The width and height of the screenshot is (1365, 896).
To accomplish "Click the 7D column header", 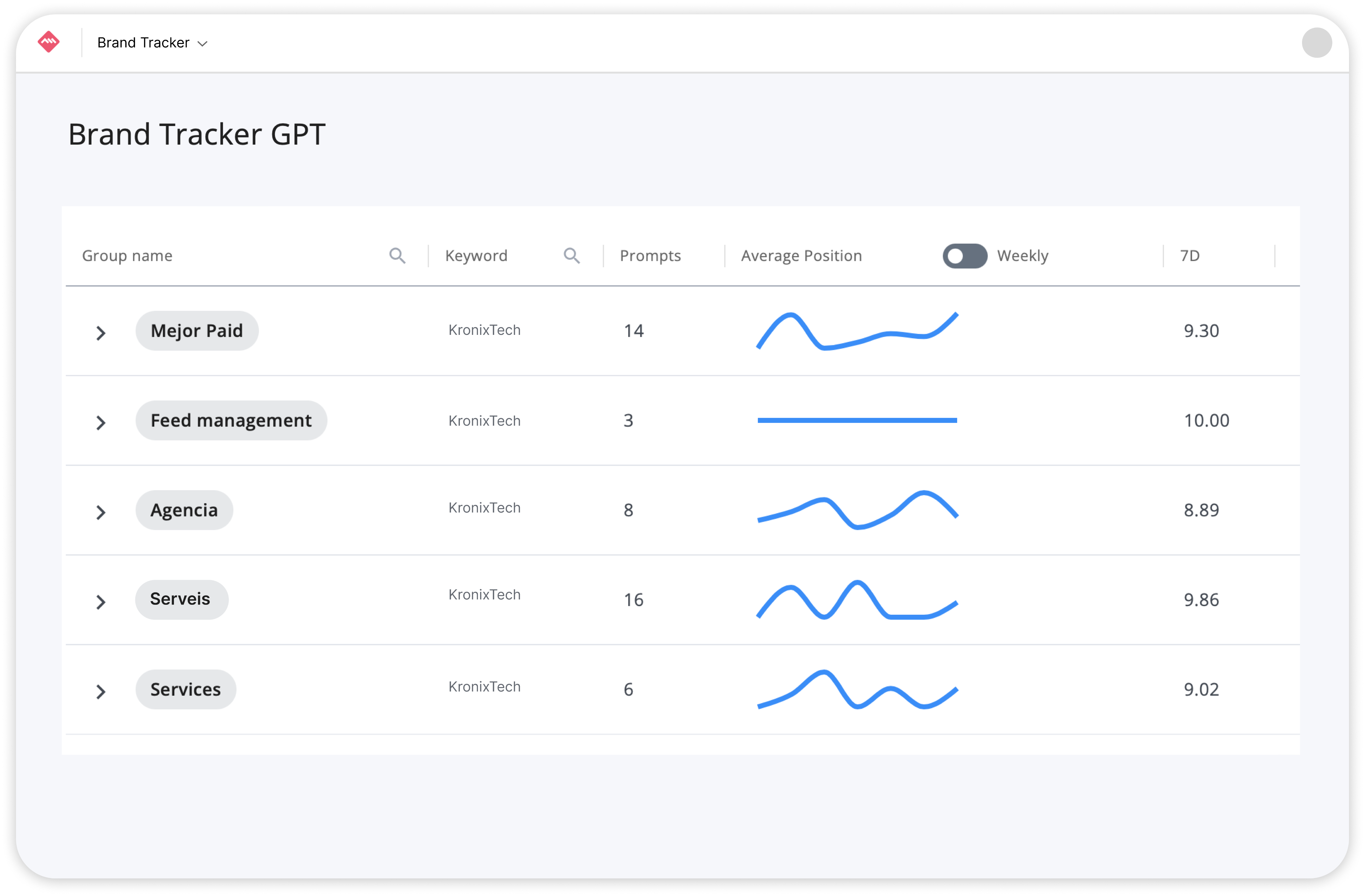I will click(1190, 256).
